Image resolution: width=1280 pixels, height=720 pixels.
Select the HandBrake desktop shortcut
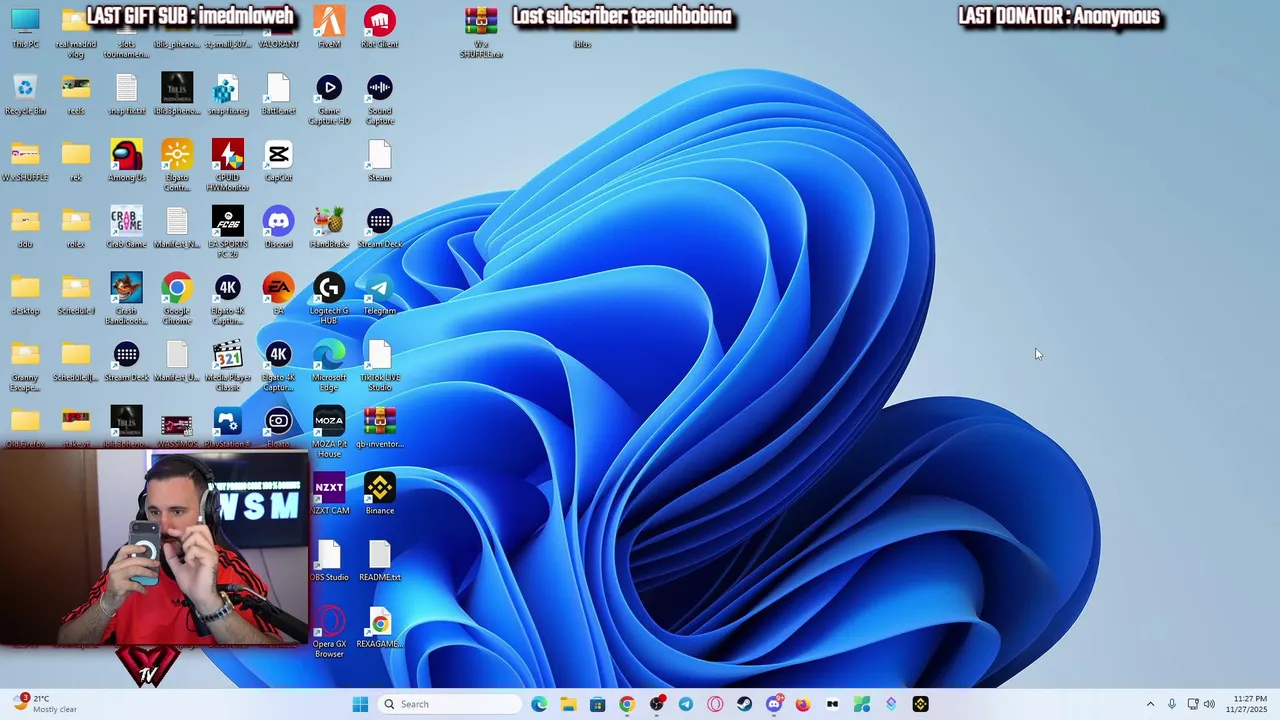point(329,228)
